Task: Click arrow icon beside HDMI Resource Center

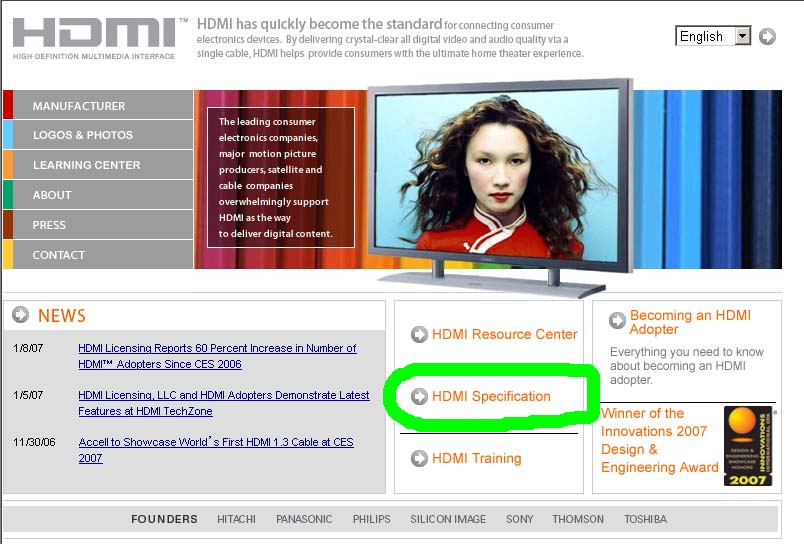Action: coord(419,334)
